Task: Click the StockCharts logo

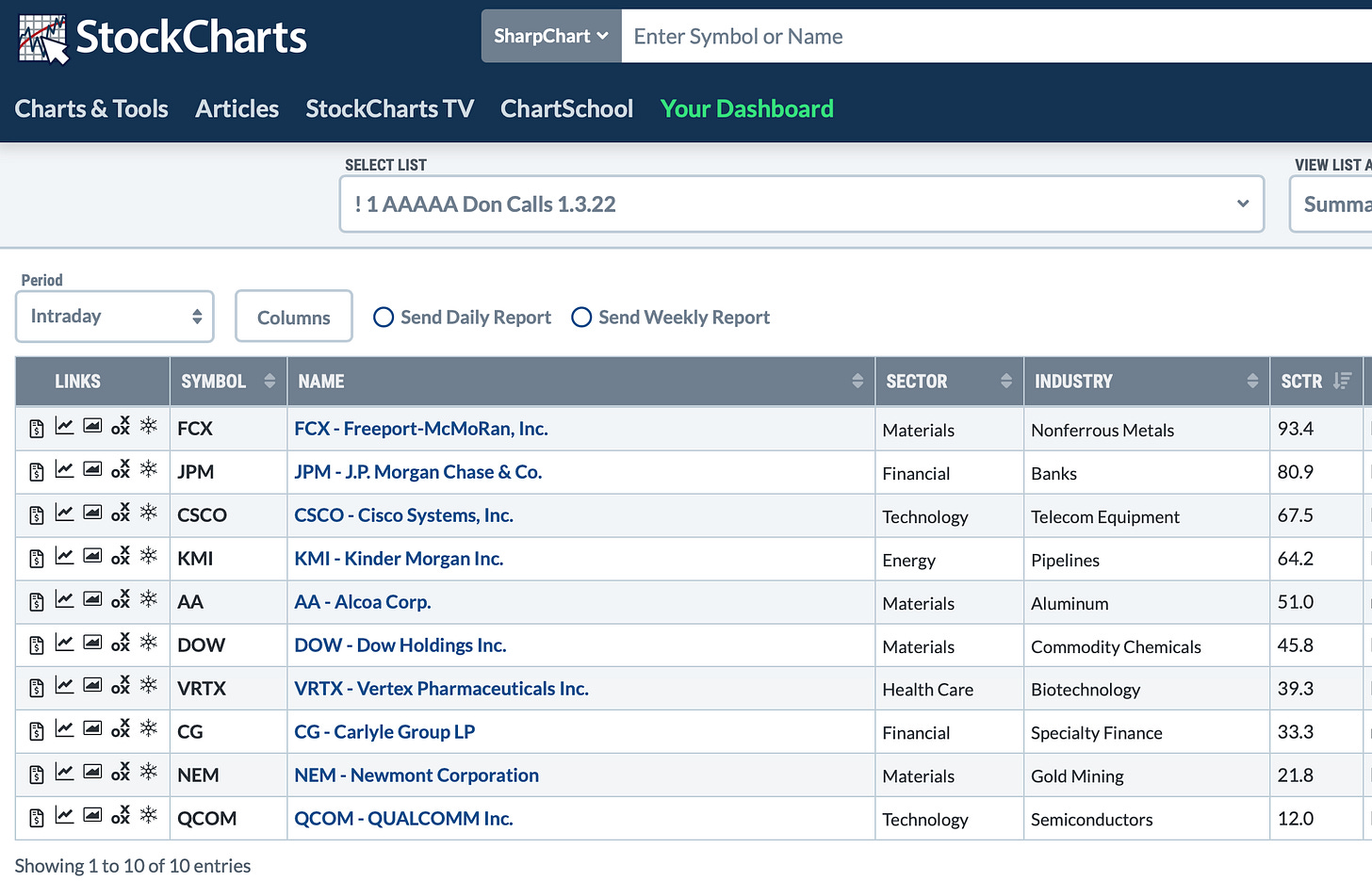Action: (162, 39)
